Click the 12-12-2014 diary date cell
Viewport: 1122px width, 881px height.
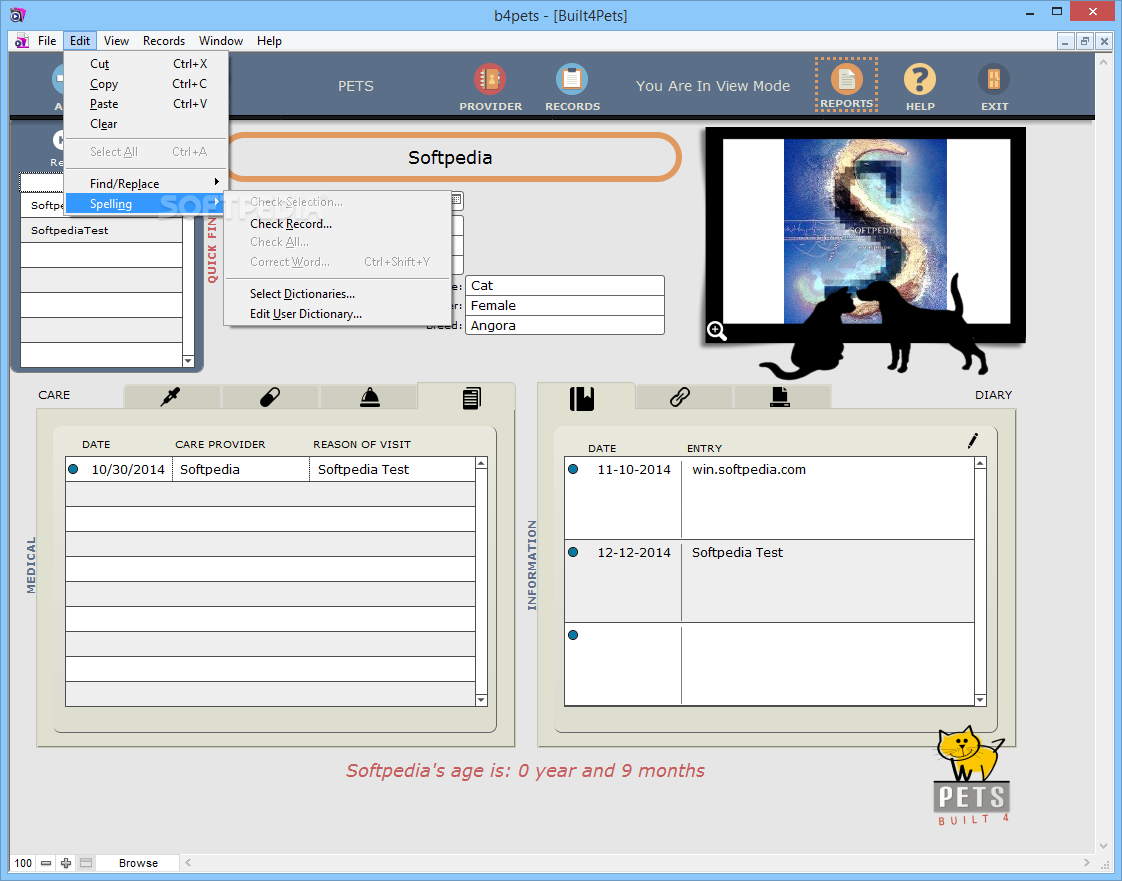(x=634, y=553)
